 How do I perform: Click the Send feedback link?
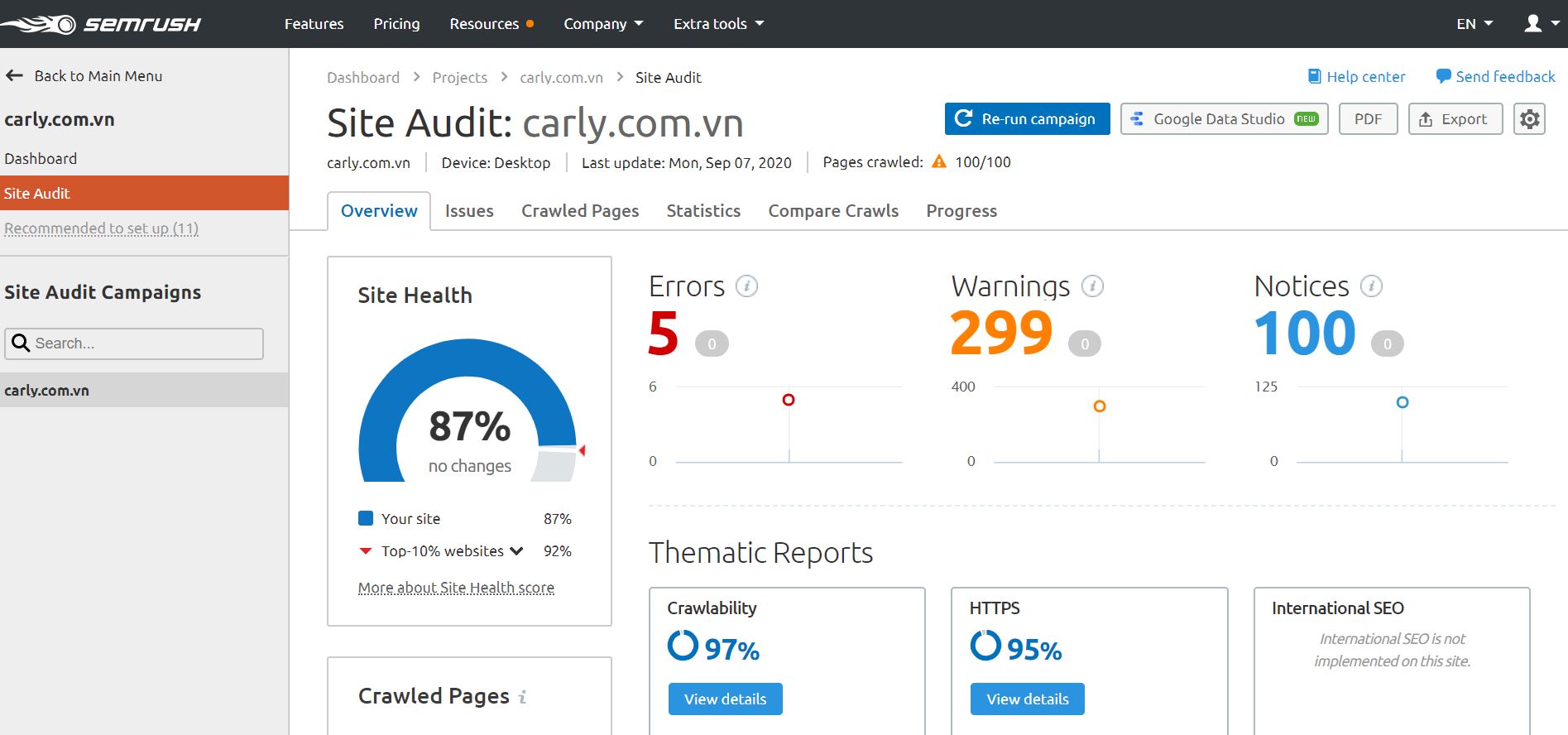[1505, 76]
